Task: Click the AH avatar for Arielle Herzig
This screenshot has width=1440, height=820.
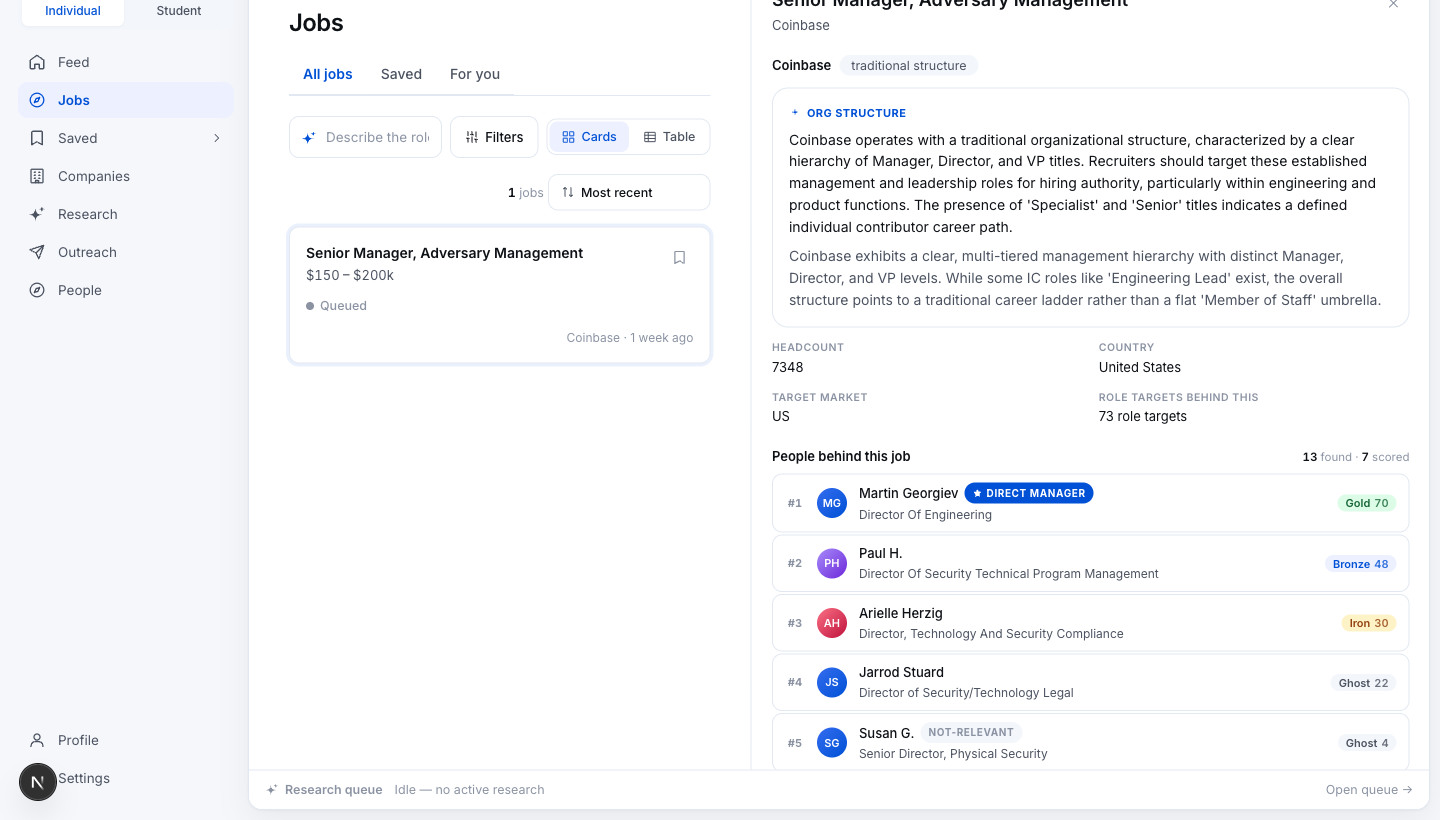Action: (x=832, y=623)
